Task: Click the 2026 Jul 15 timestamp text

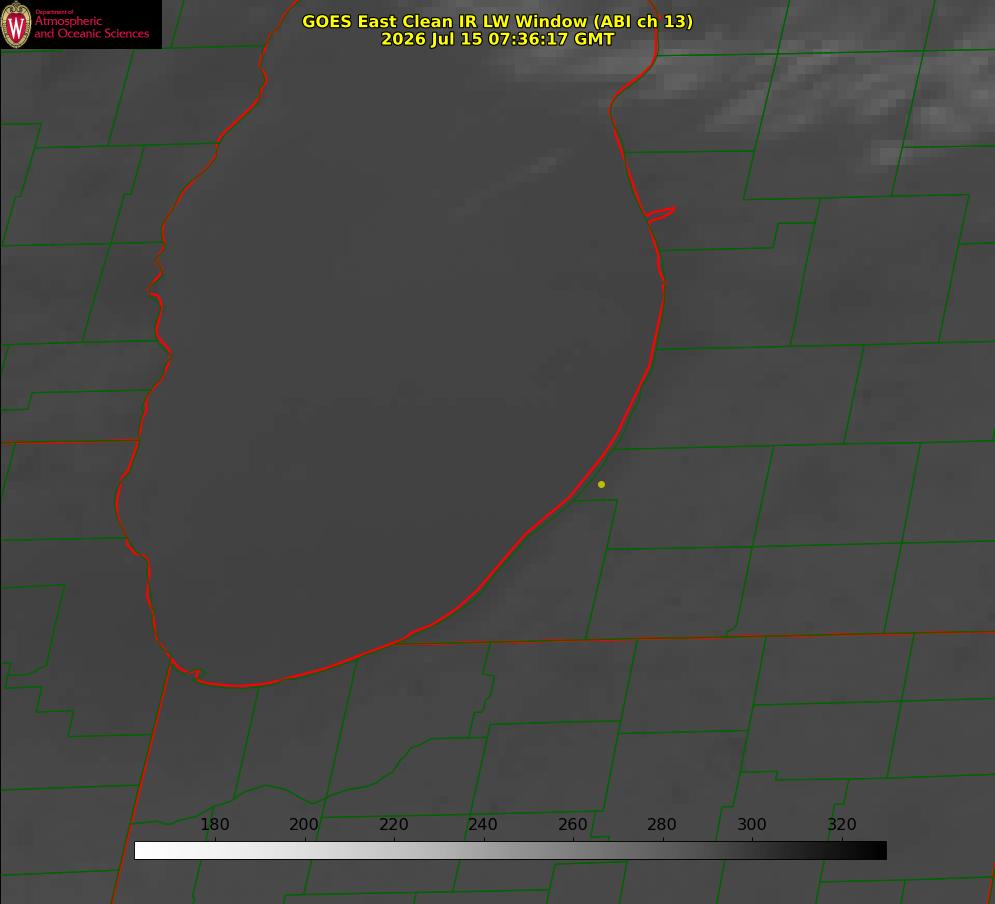Action: [498, 39]
